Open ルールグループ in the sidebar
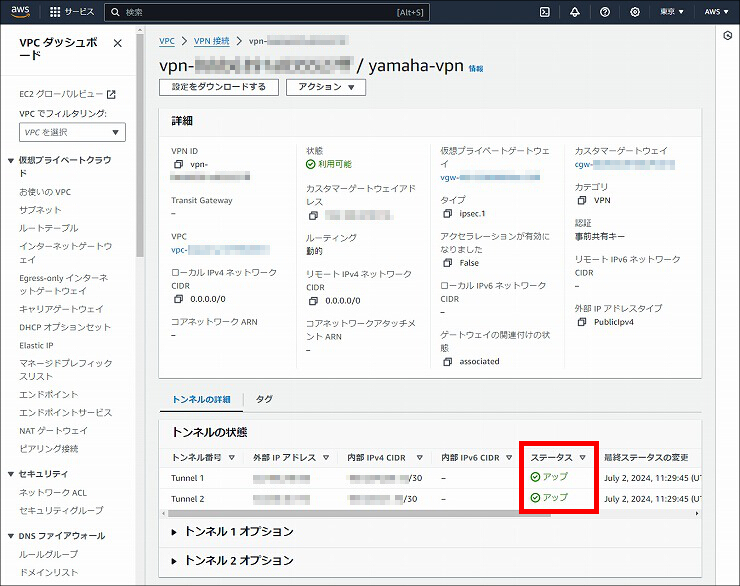Viewport: 740px width, 586px height. (49, 554)
